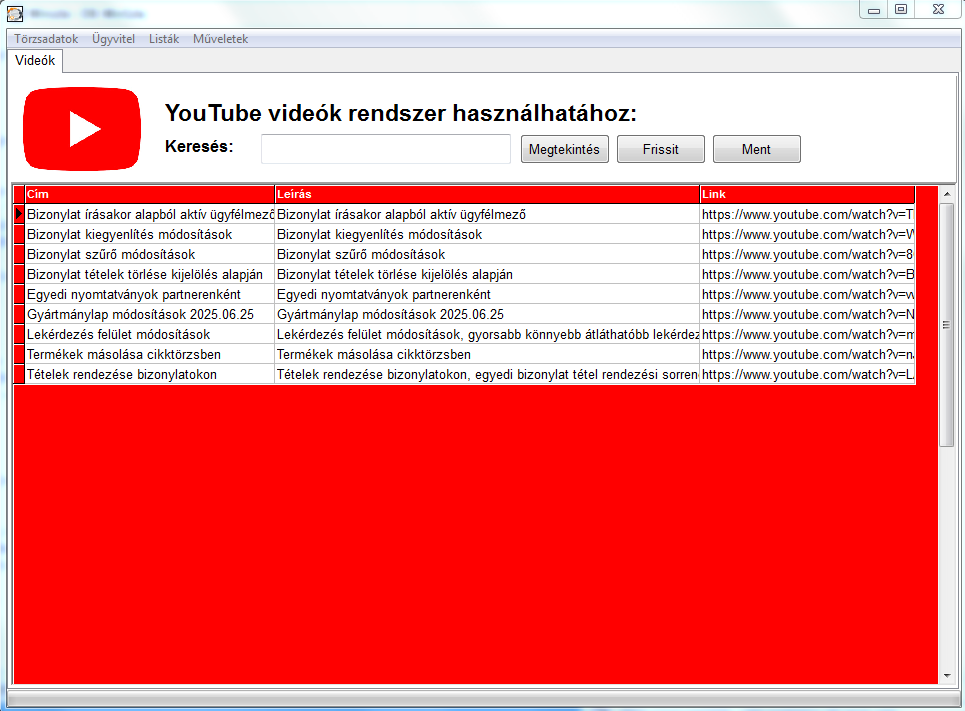Click the application icon in the title bar
This screenshot has width=965, height=711.
coord(15,13)
